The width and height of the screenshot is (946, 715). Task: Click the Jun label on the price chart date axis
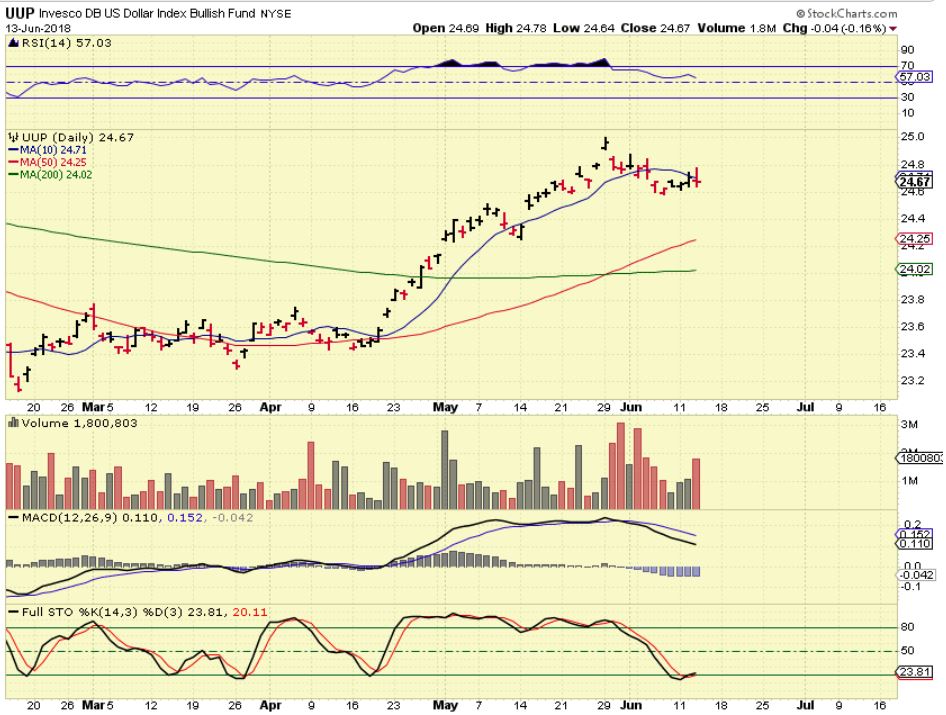point(630,407)
